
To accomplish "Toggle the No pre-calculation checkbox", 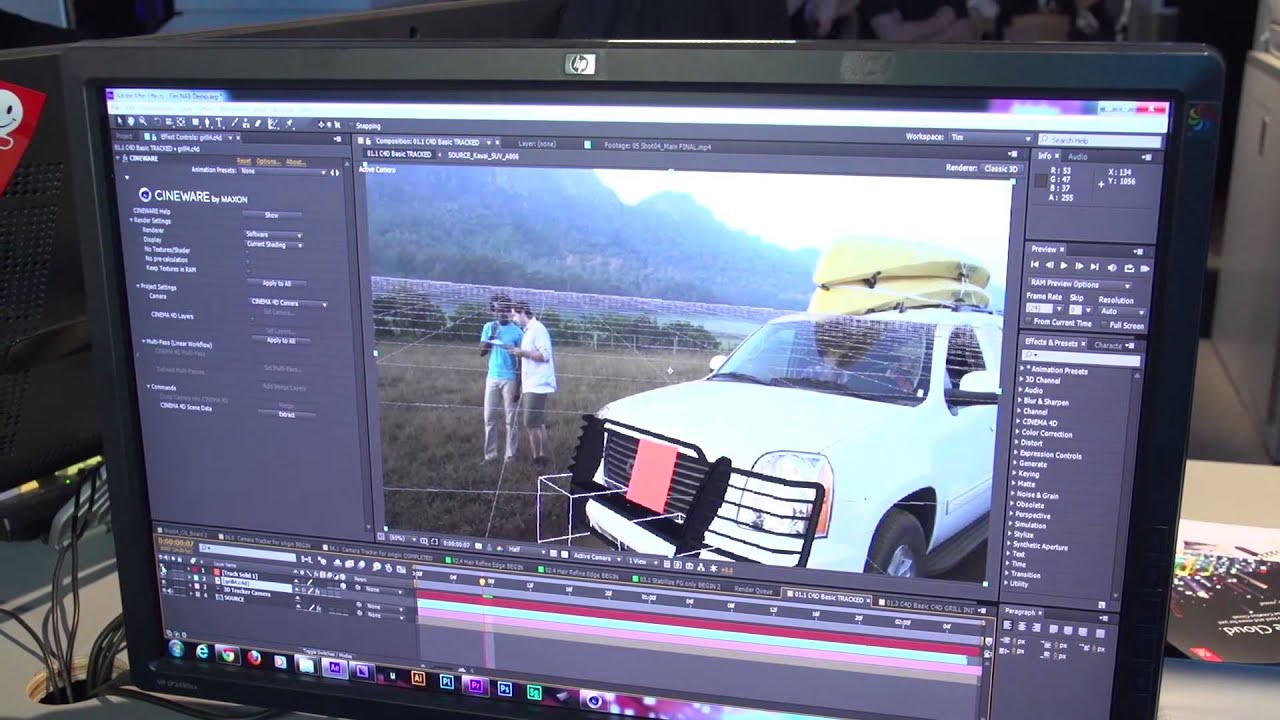I will pyautogui.click(x=248, y=261).
